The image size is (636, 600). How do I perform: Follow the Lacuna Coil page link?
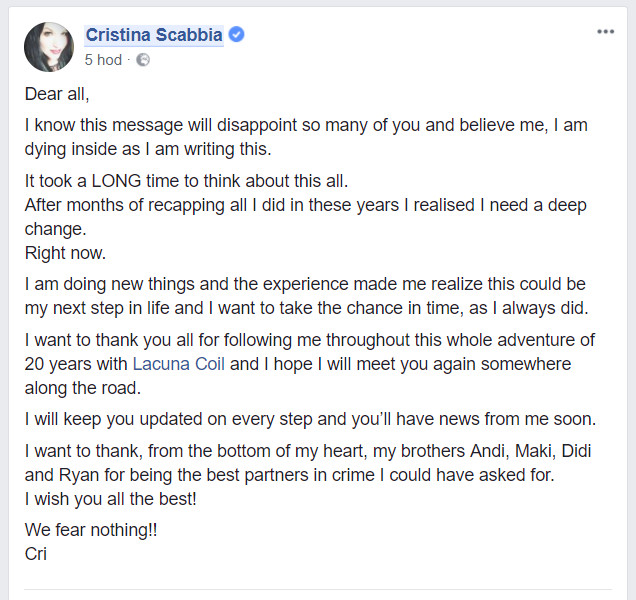tap(178, 364)
